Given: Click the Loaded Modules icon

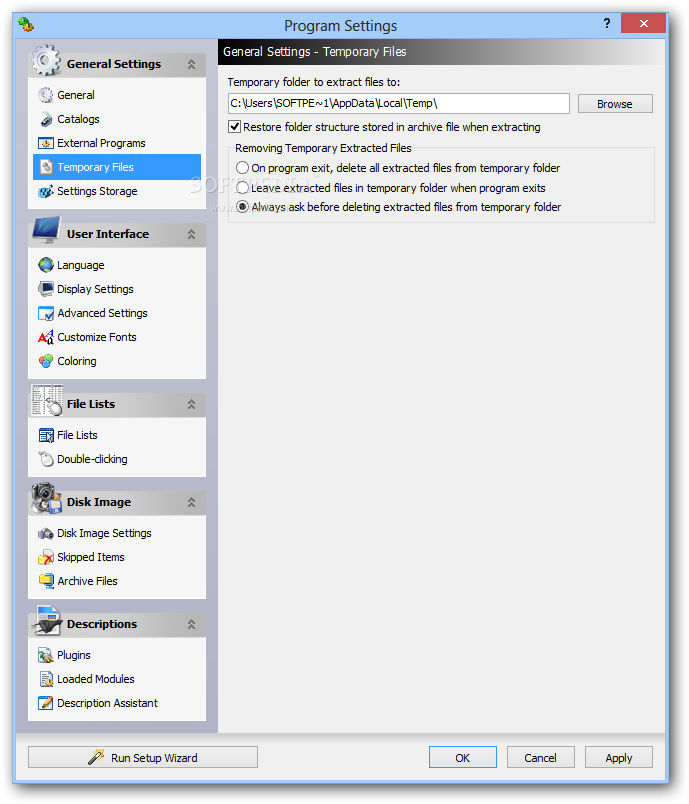Looking at the screenshot, I should coord(46,679).
